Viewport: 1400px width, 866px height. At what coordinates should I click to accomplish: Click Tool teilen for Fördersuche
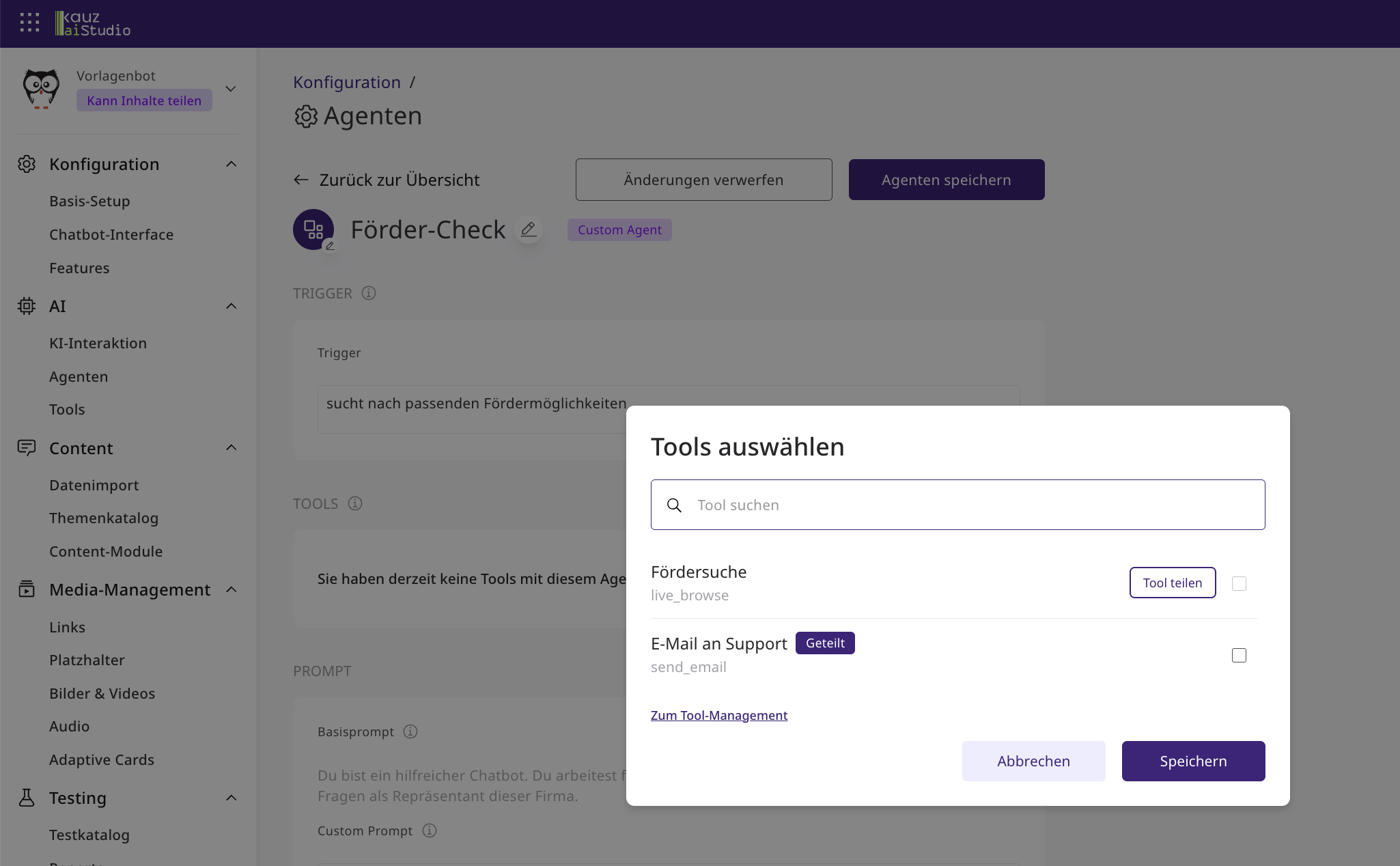point(1173,583)
